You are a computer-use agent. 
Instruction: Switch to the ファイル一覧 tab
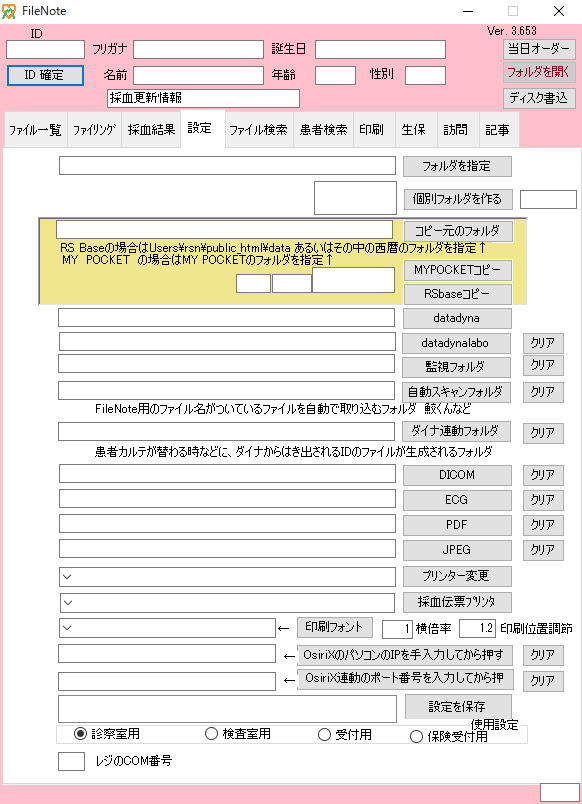[x=35, y=130]
